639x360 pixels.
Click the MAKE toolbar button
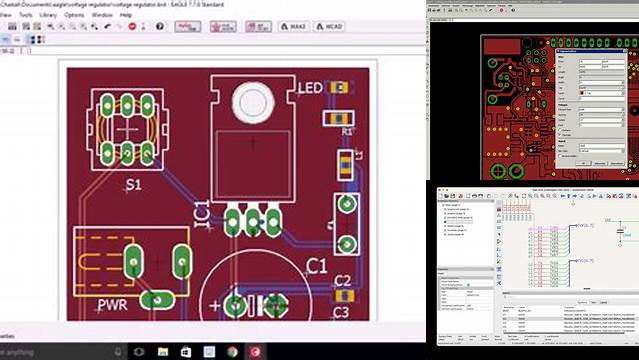coord(293,27)
